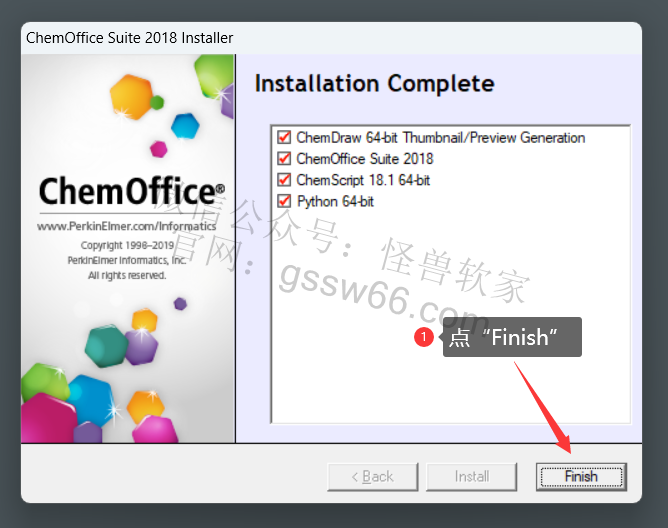Click the red number 1 step badge

coord(423,337)
